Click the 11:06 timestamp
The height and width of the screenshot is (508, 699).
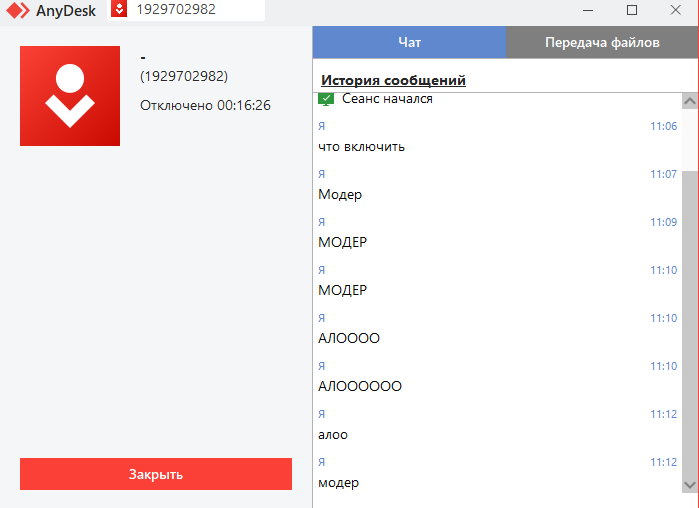tap(663, 126)
